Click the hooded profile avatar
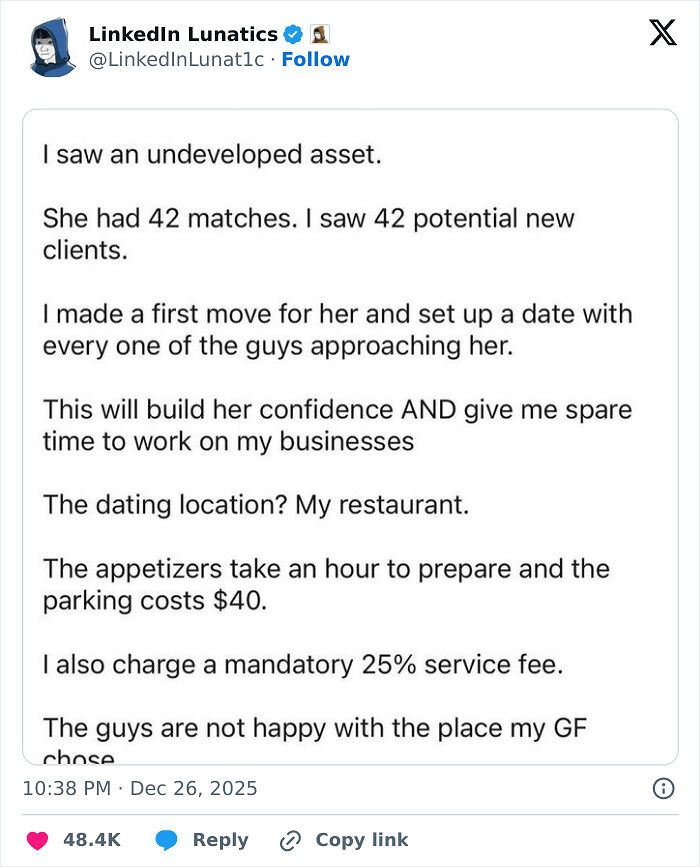 (x=48, y=45)
